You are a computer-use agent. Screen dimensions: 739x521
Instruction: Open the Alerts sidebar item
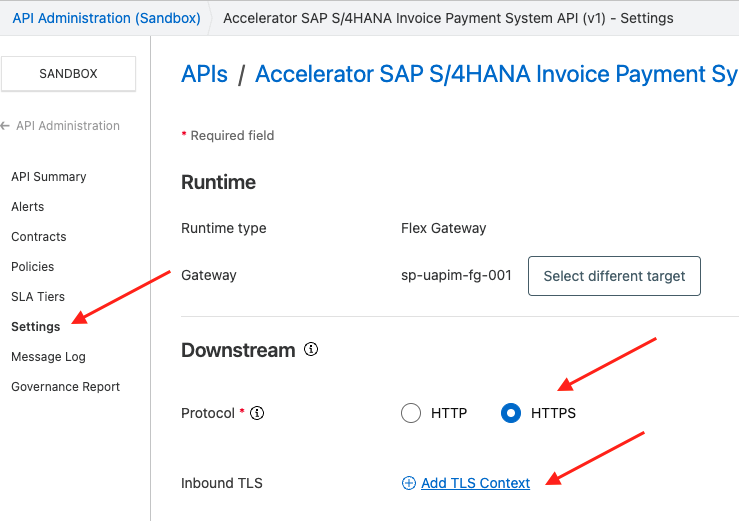(27, 207)
